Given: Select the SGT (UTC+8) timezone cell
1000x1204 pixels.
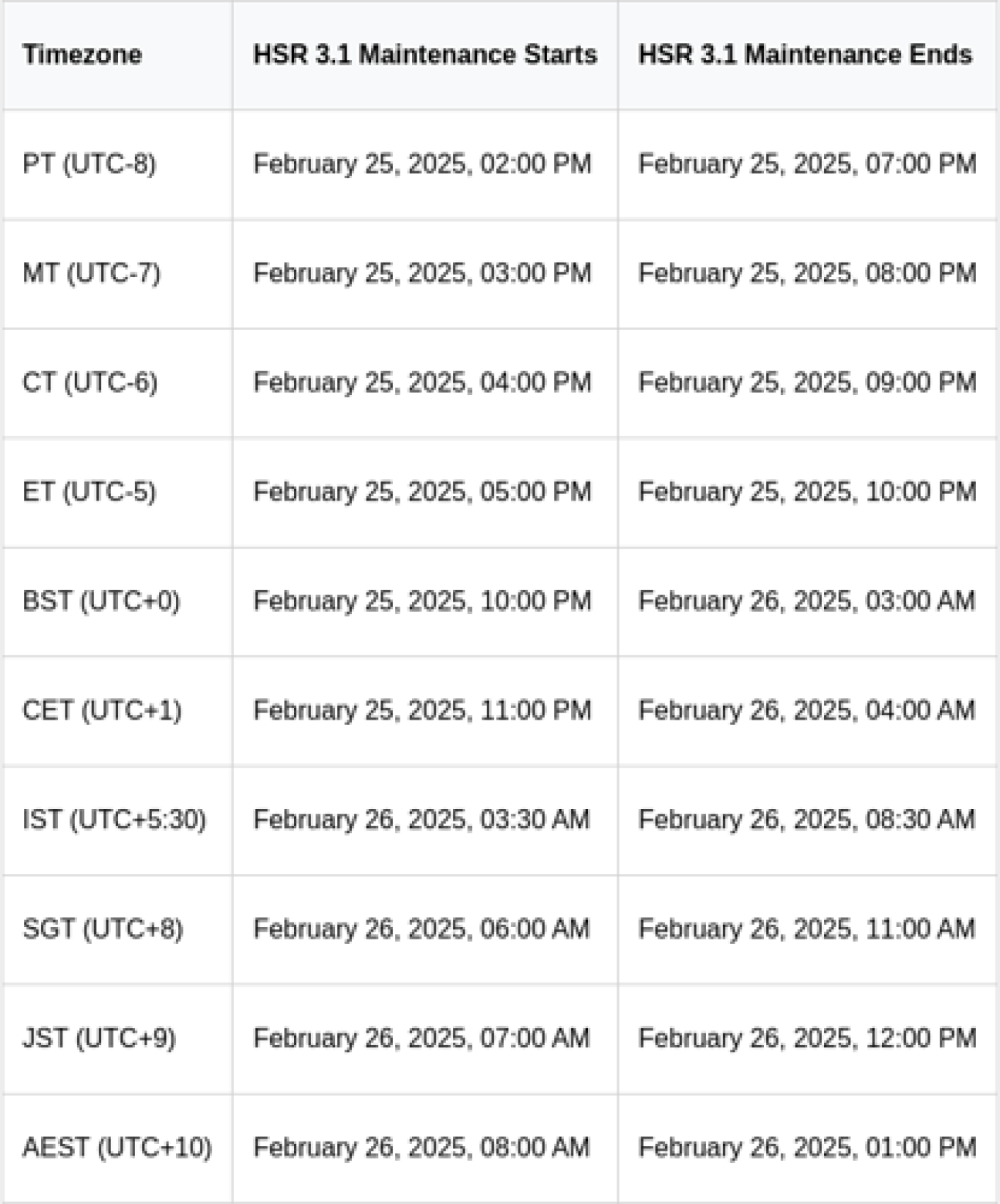Looking at the screenshot, I should click(103, 929).
